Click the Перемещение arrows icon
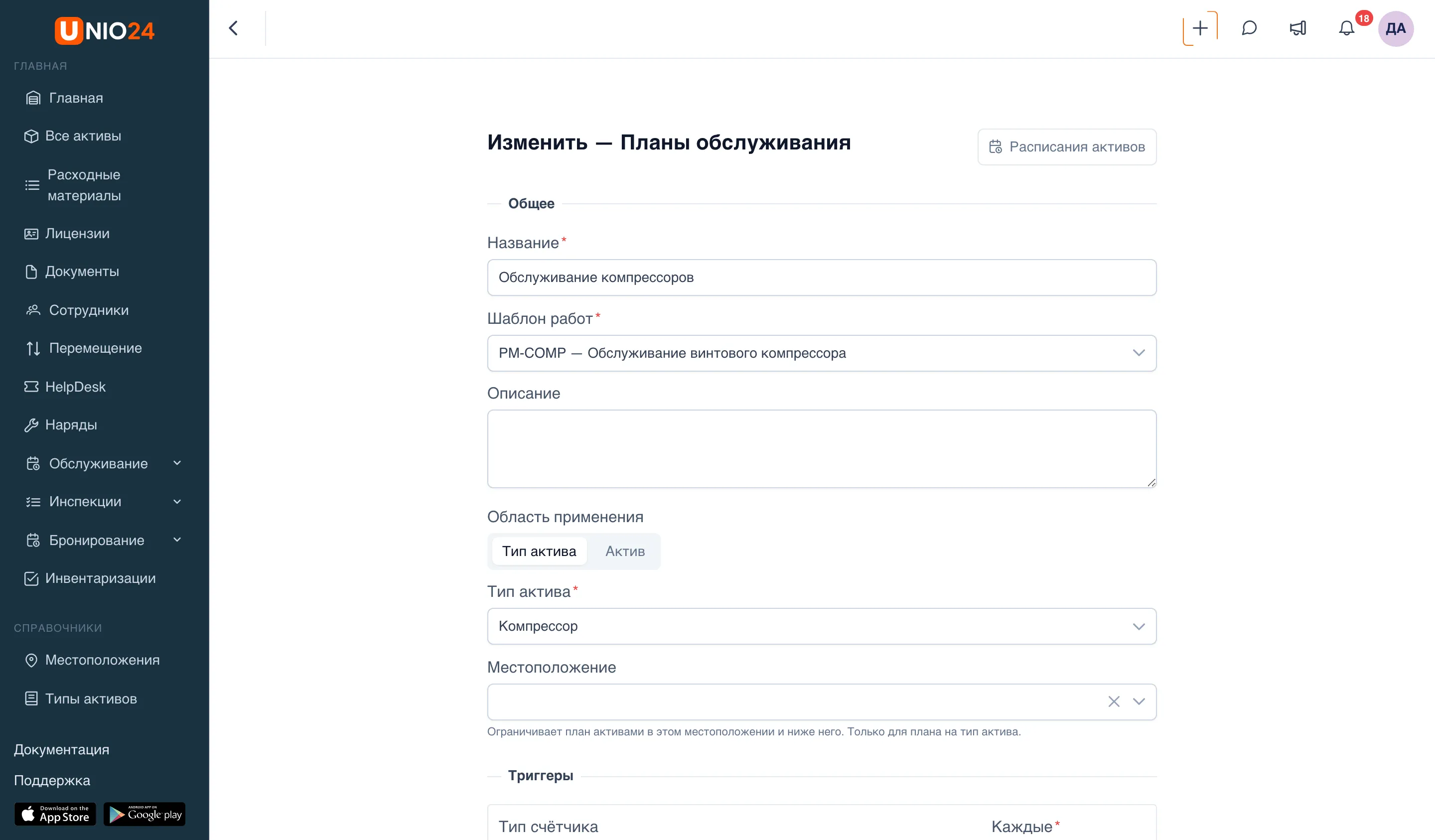 pyautogui.click(x=33, y=348)
